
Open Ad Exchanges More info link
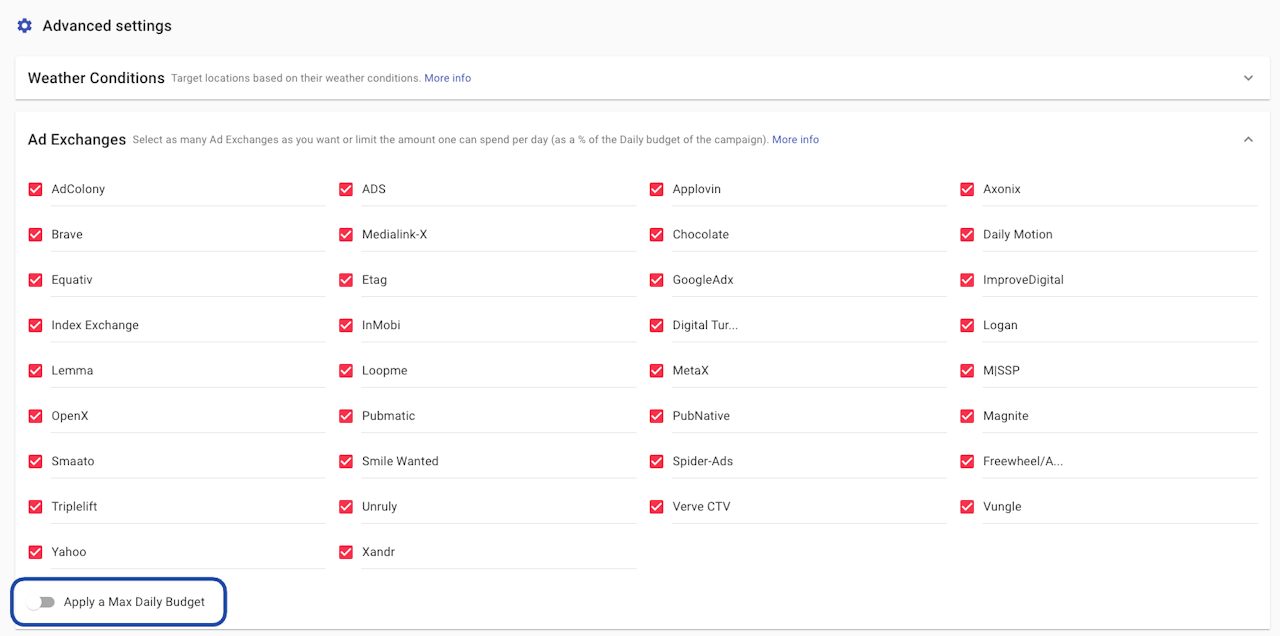[795, 140]
